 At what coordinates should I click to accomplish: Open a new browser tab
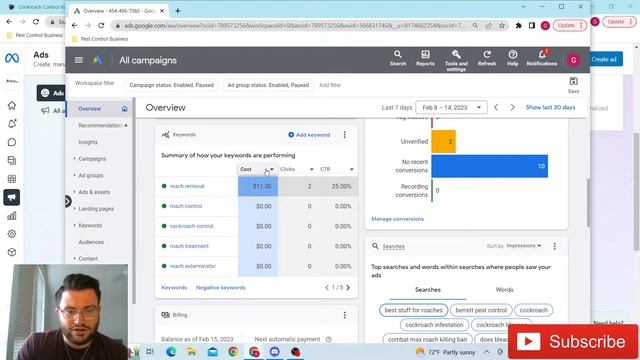pyautogui.click(x=178, y=11)
